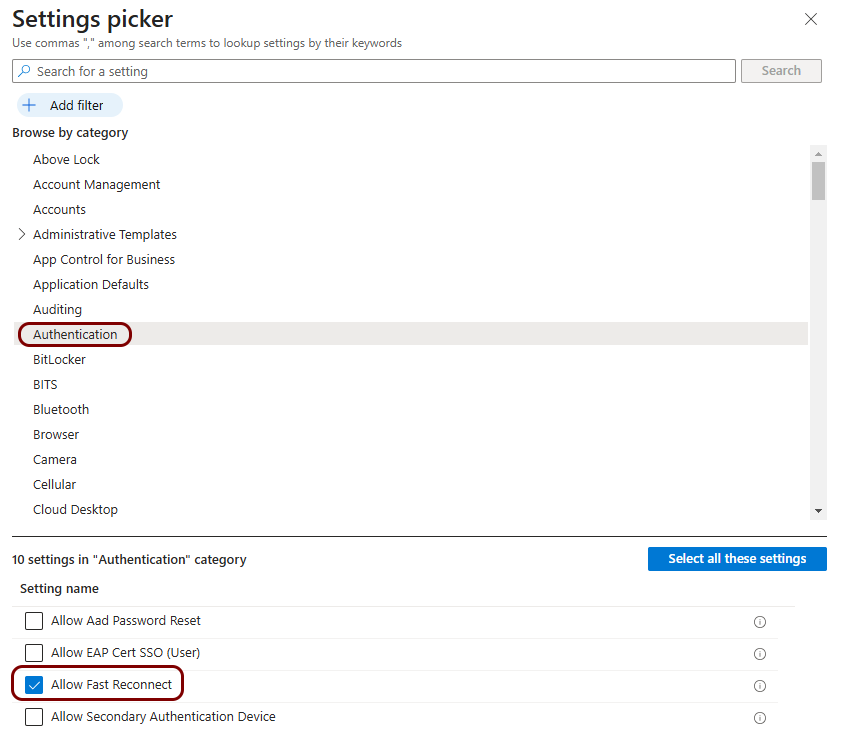Open the Cloud Desktop category
Image resolution: width=847 pixels, height=734 pixels.
[x=75, y=509]
